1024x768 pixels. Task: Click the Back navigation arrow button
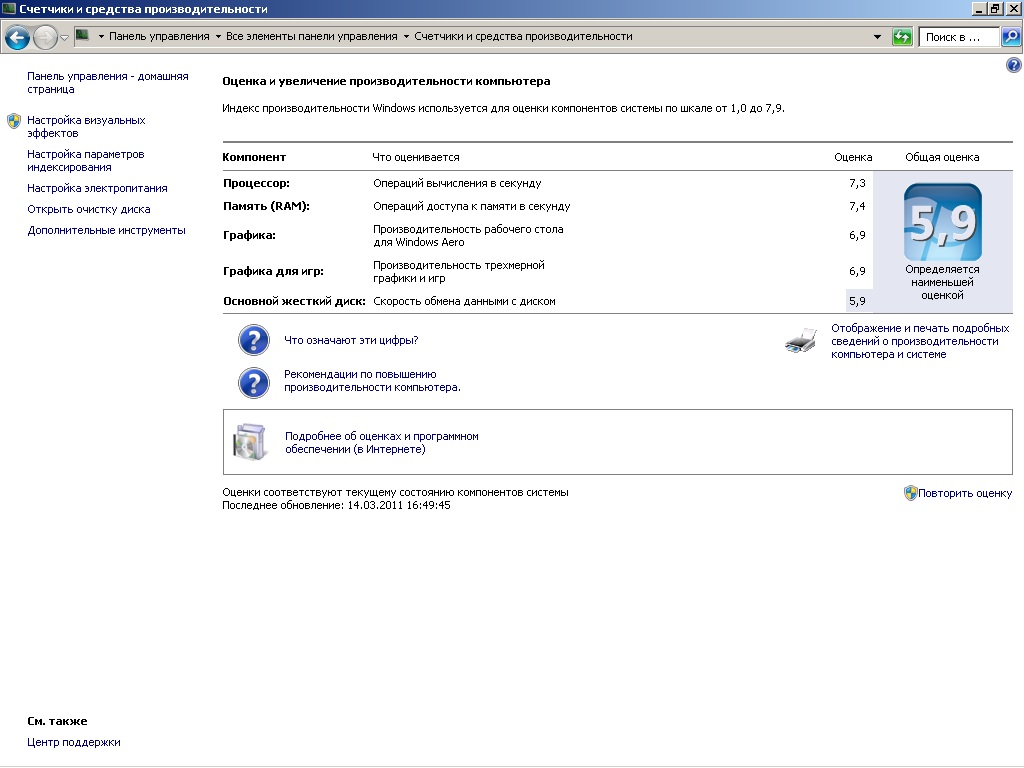pyautogui.click(x=17, y=37)
